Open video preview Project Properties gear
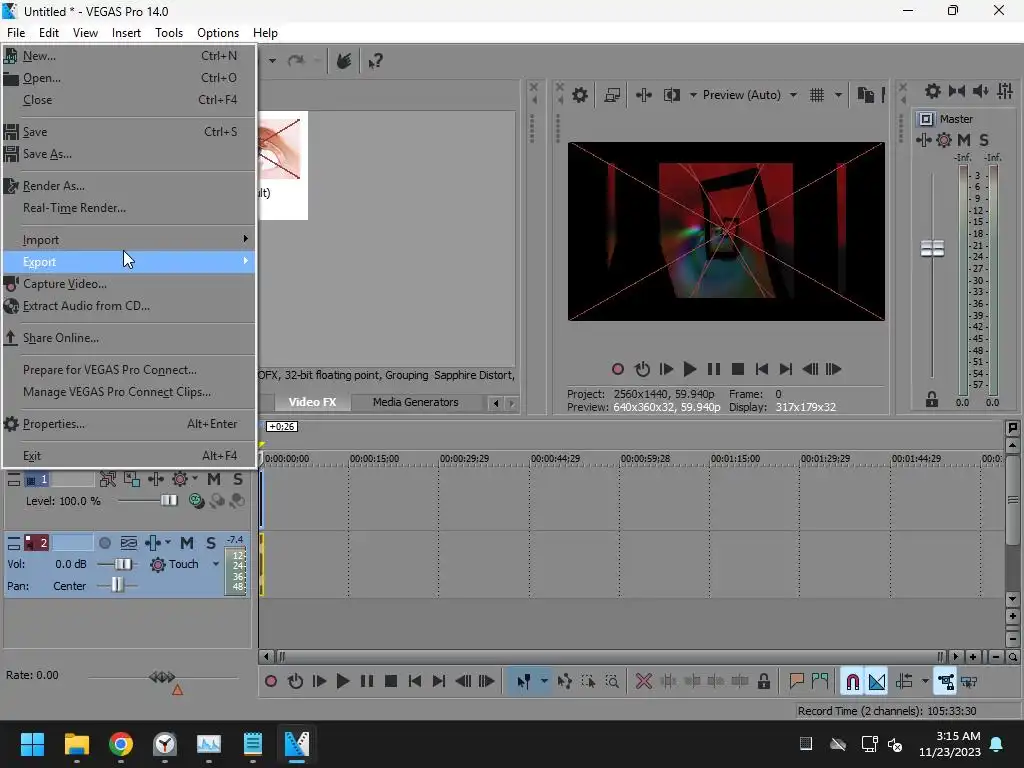 point(579,95)
